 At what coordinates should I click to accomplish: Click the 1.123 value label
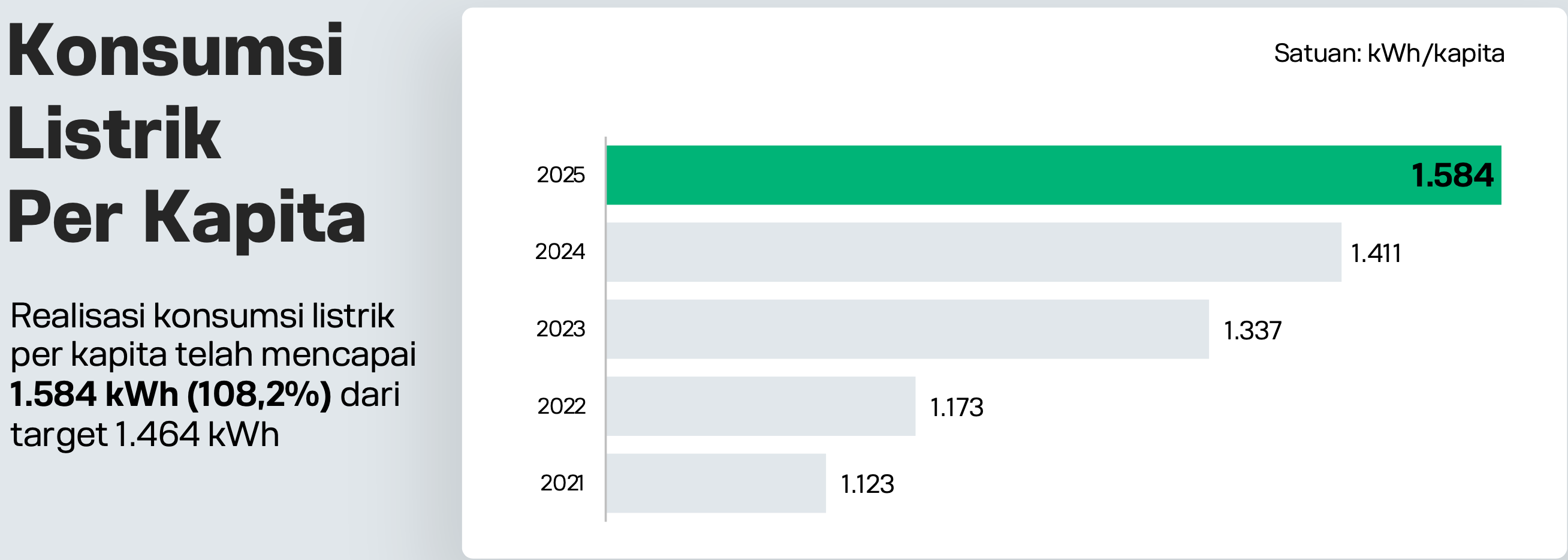click(x=867, y=484)
